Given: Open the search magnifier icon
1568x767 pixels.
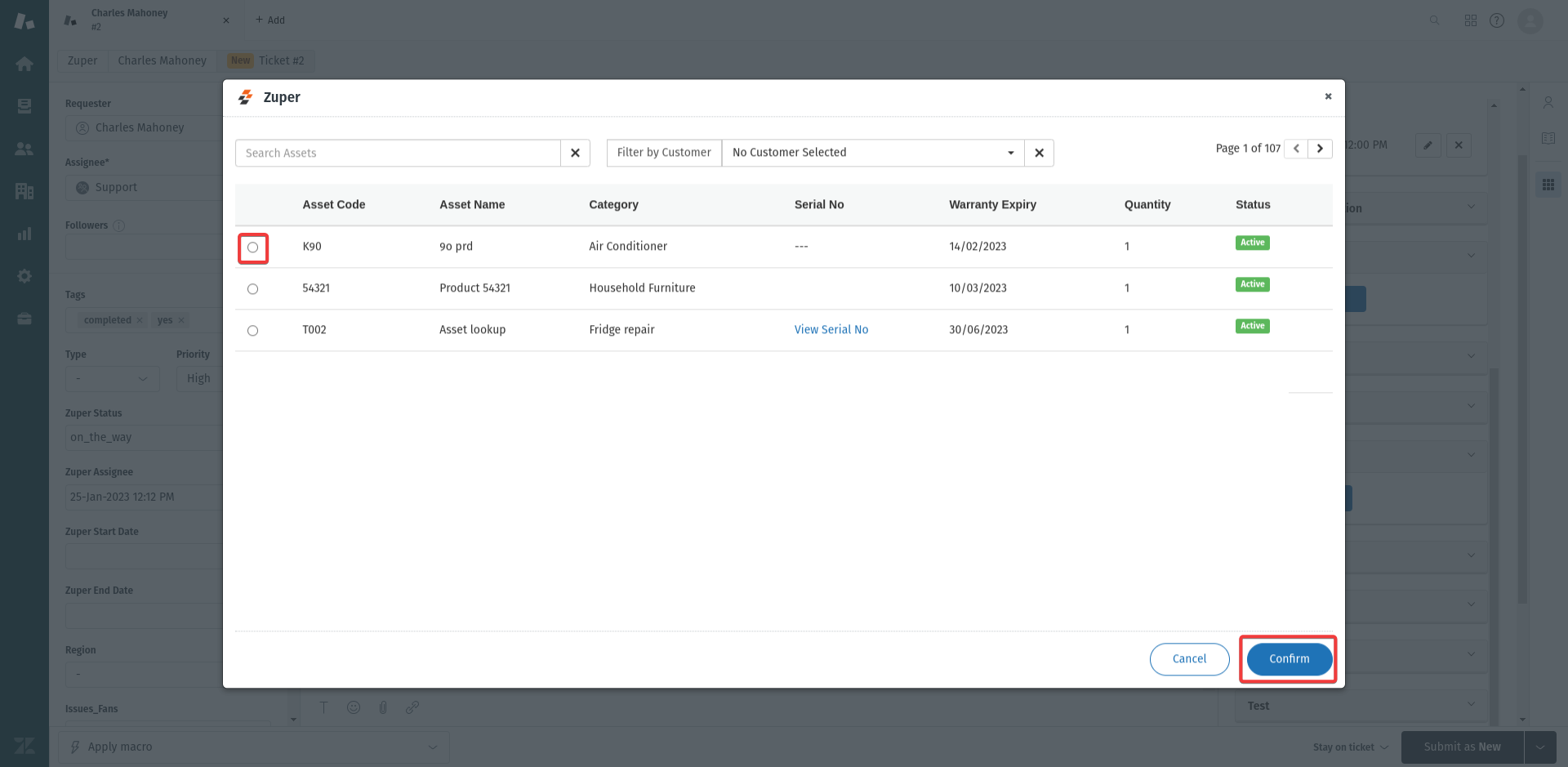Looking at the screenshot, I should coord(1434,20).
